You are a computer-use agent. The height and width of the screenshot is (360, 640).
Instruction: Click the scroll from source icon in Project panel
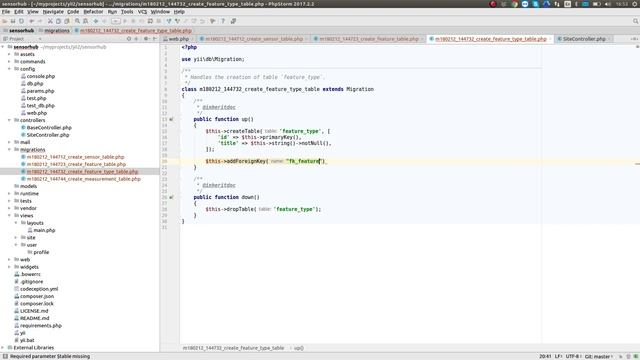(129, 39)
